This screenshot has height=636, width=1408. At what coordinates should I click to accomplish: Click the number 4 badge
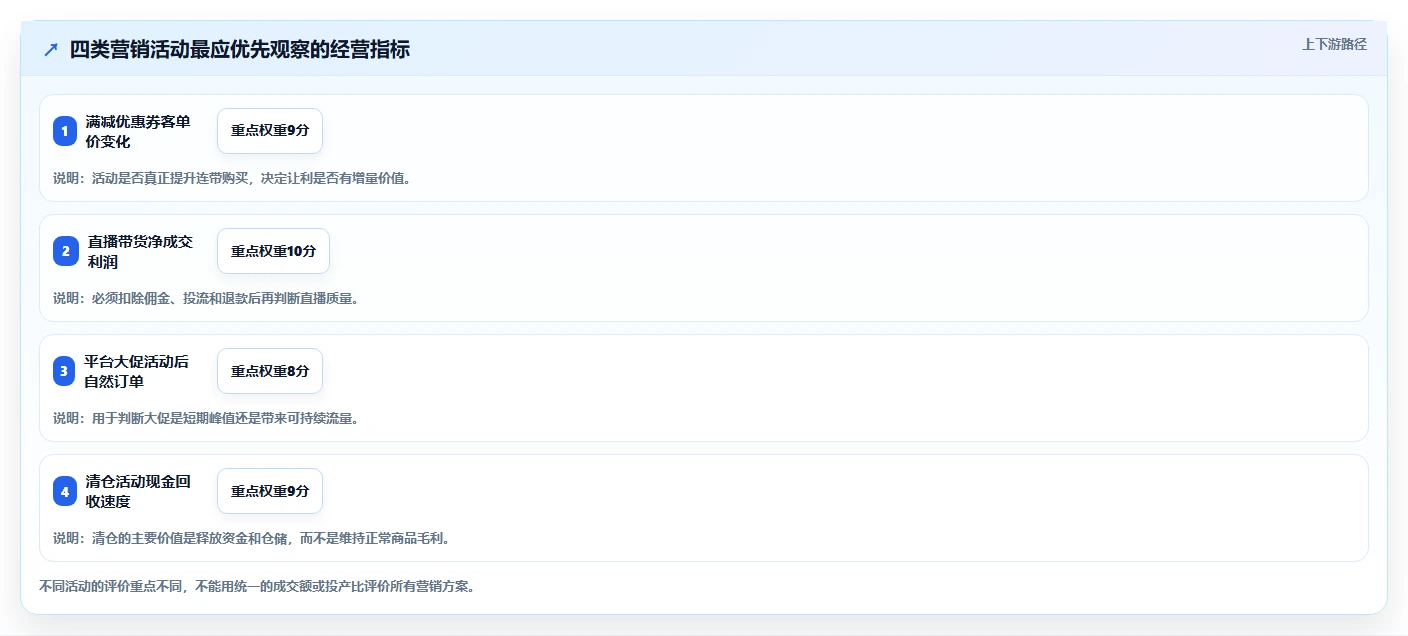point(65,491)
